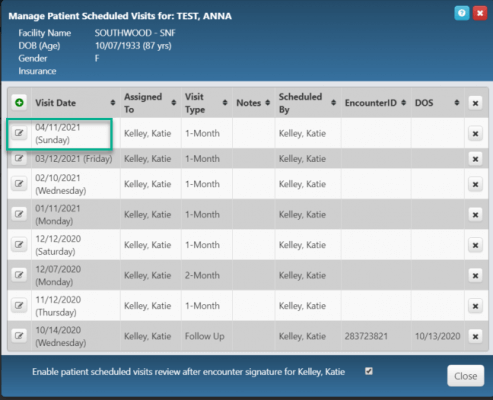
Task: Sort by Scheduled By column arrows
Action: (x=333, y=103)
